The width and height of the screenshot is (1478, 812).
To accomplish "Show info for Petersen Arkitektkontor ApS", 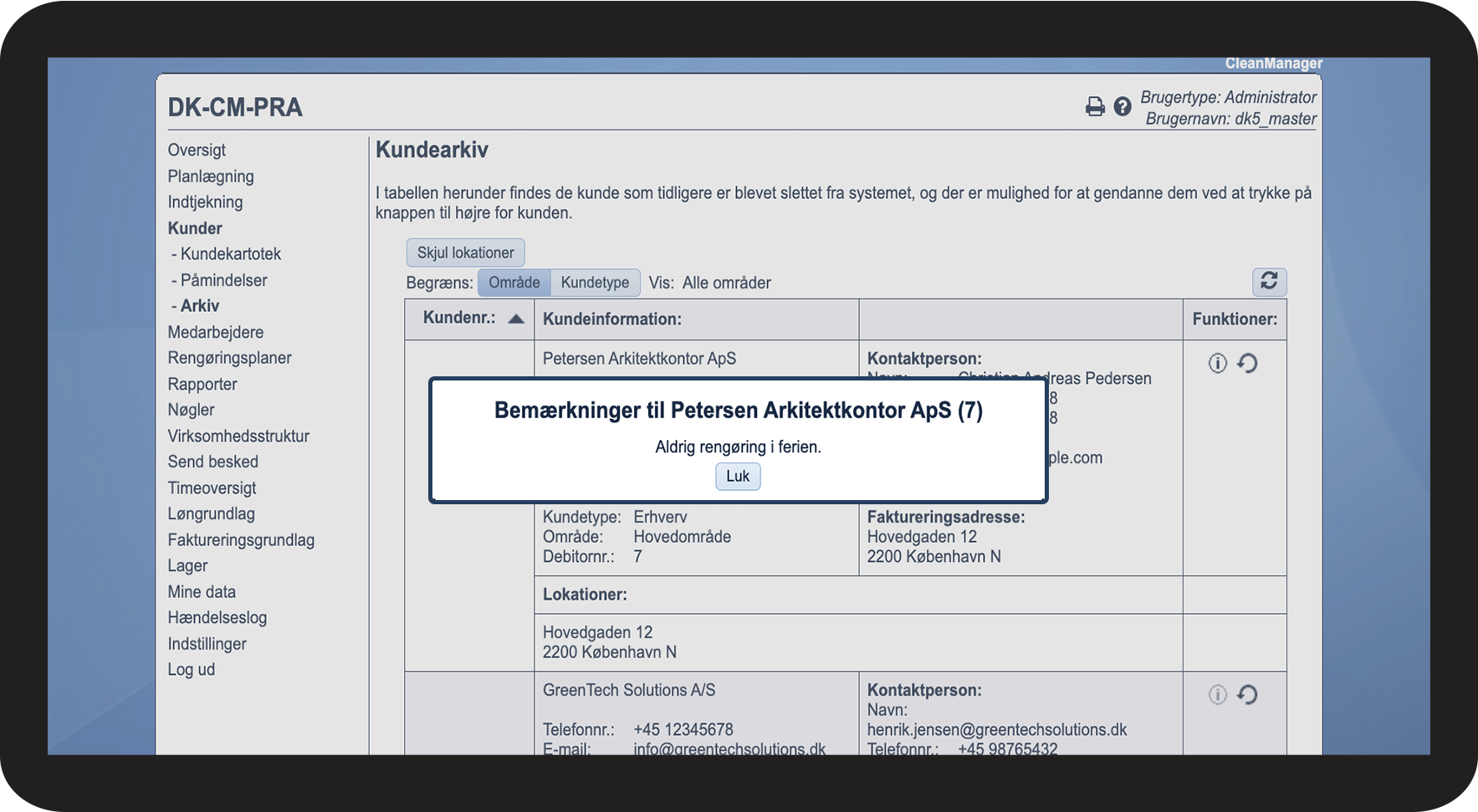I will [x=1217, y=363].
